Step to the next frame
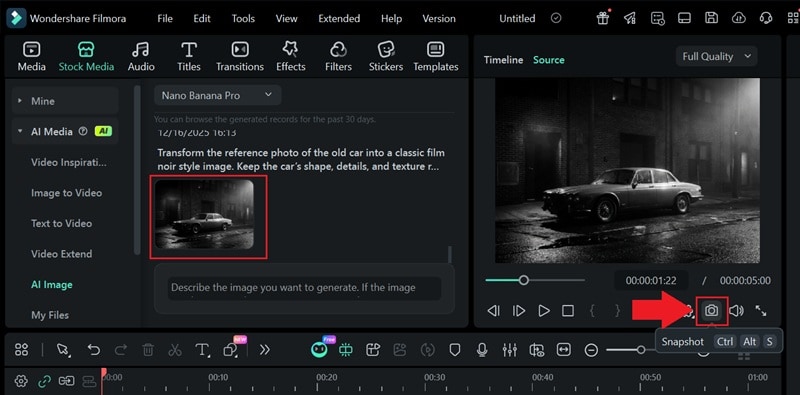The height and width of the screenshot is (395, 800). coord(519,310)
